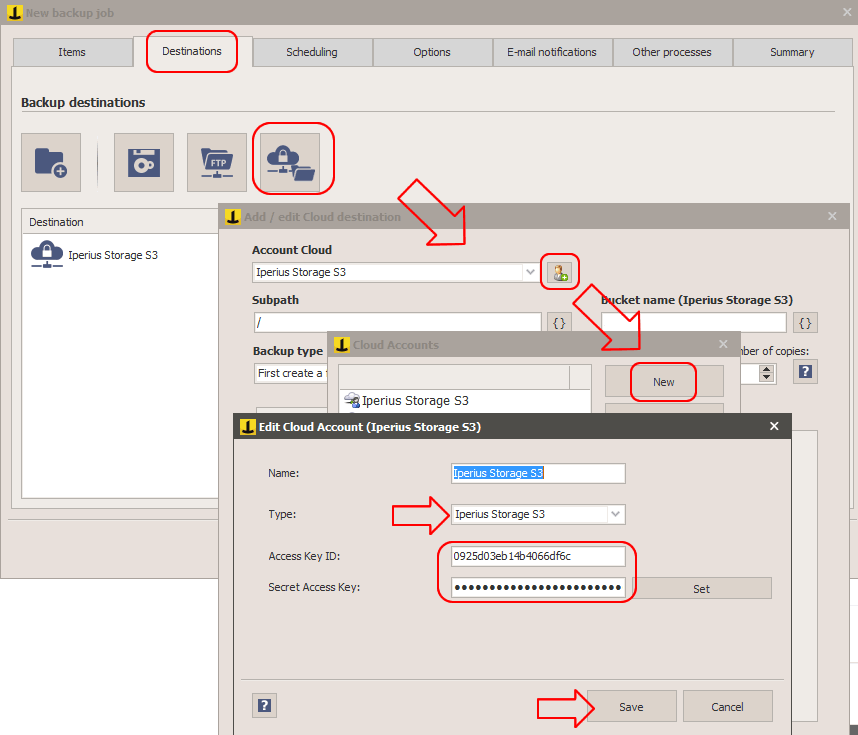This screenshot has height=735, width=858.
Task: Open the variables {} picker next to Subpath
Action: [x=559, y=322]
